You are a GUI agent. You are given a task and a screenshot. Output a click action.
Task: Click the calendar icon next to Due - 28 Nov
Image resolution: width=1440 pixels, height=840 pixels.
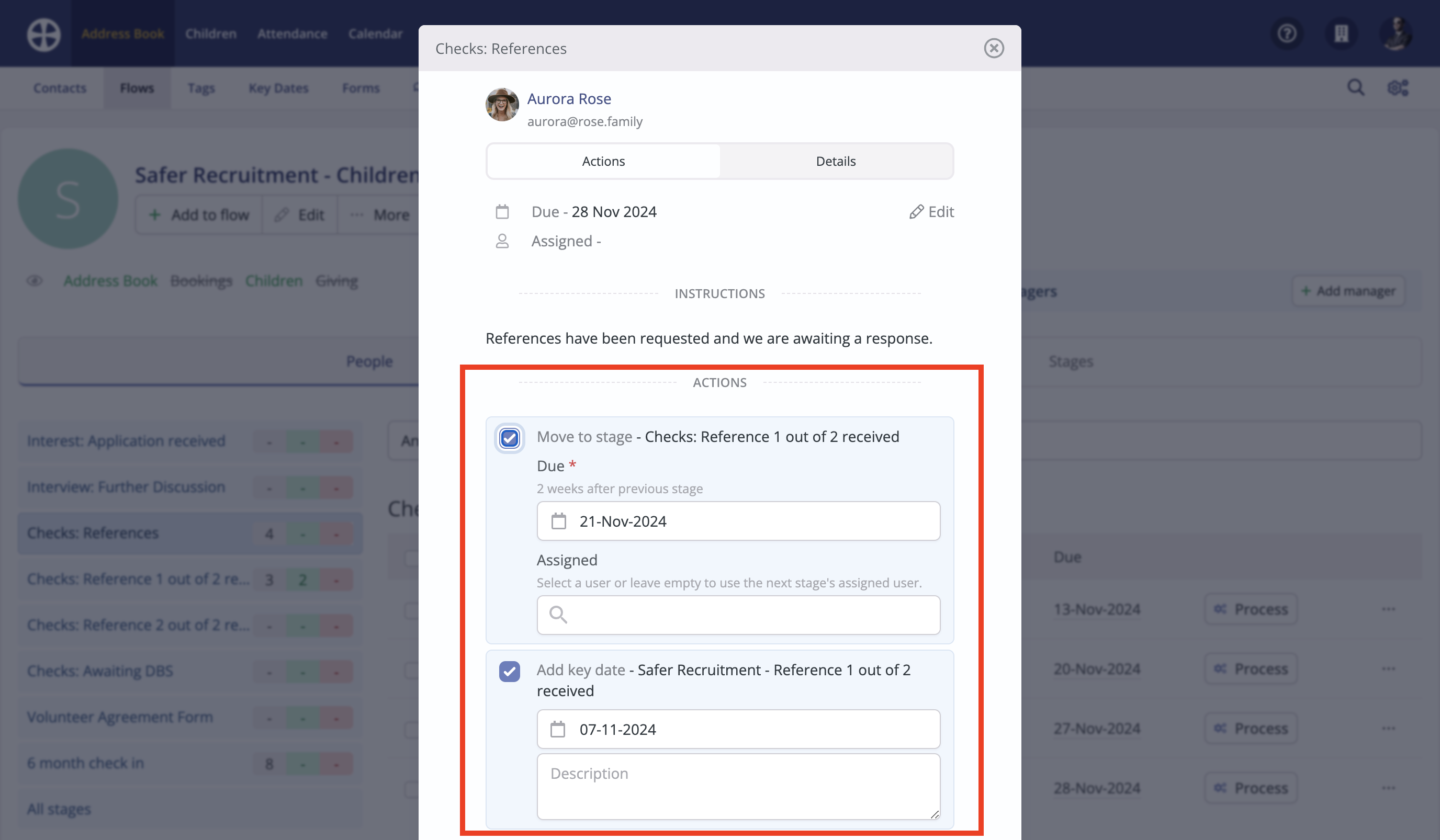(x=502, y=212)
